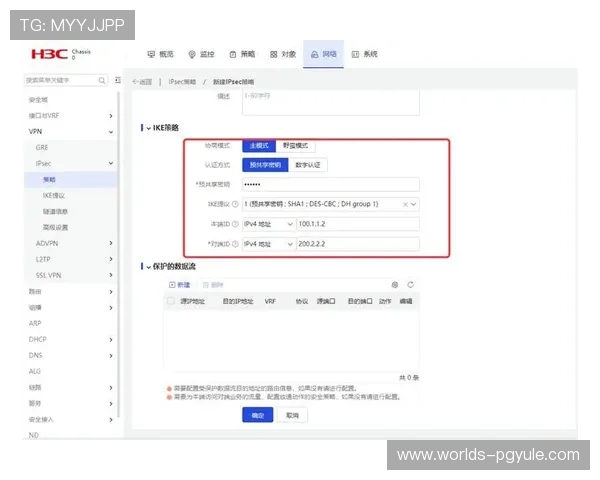
Task: Click remote ID field 200.2.2.2
Action: click(x=358, y=244)
